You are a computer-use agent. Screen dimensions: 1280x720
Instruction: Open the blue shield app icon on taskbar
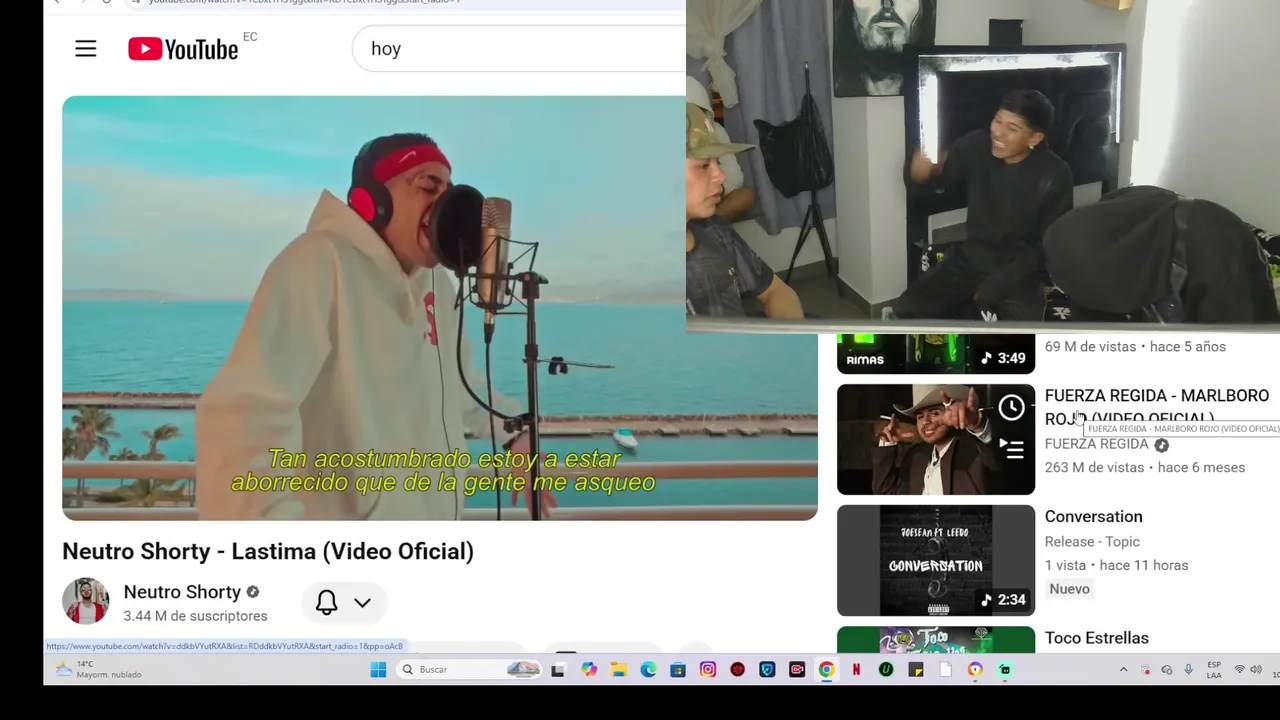tap(767, 670)
